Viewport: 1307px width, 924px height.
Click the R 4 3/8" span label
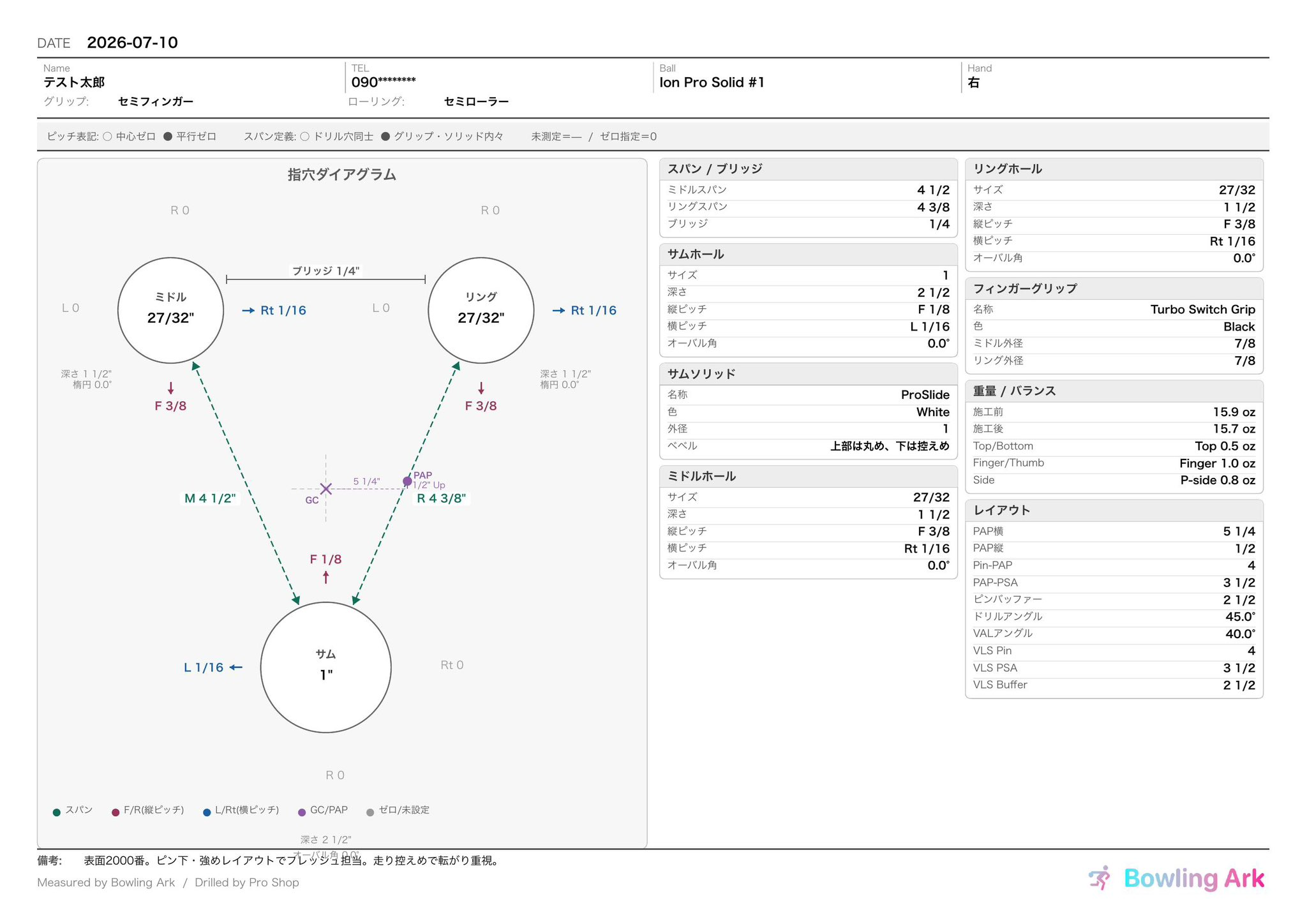(442, 498)
